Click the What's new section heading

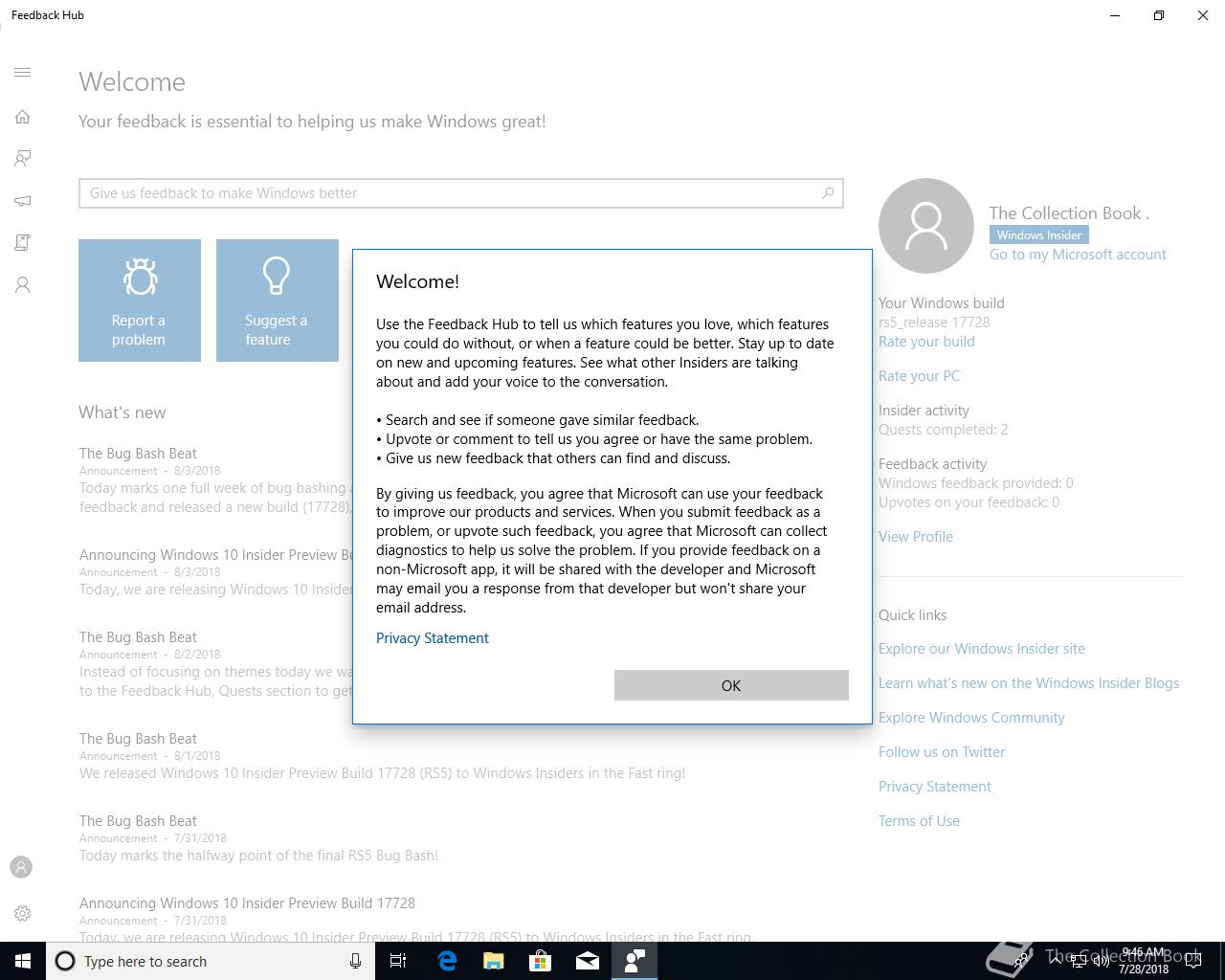(x=122, y=412)
